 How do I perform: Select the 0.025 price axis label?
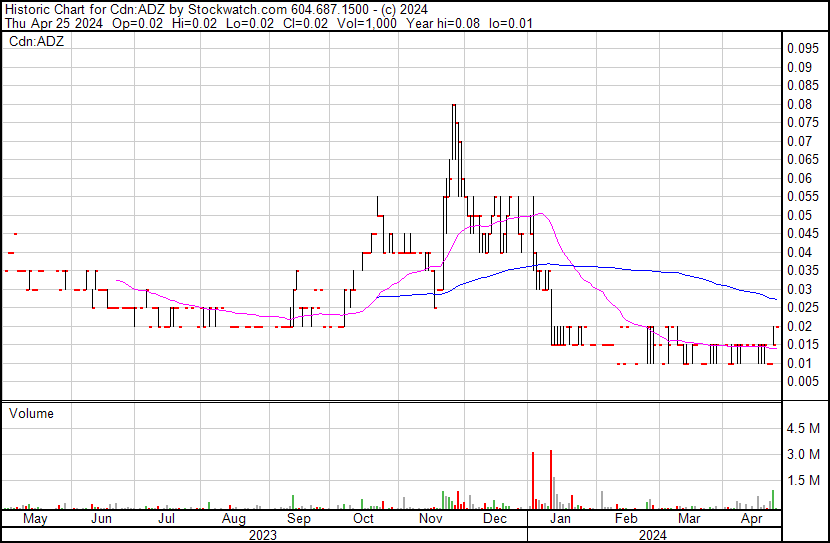pos(803,307)
